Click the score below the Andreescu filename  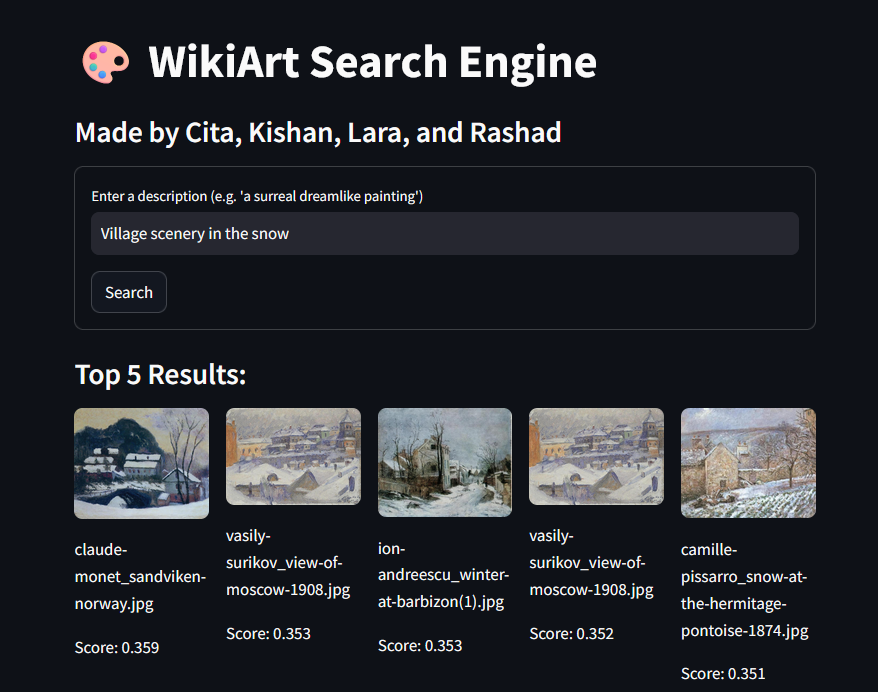420,646
